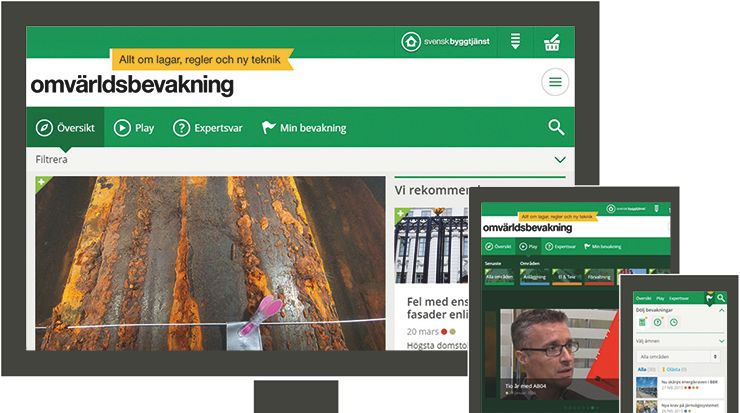Image resolution: width=740 pixels, height=413 pixels.
Task: Tap the search magnifier icon on the phone
Action: pos(721,298)
